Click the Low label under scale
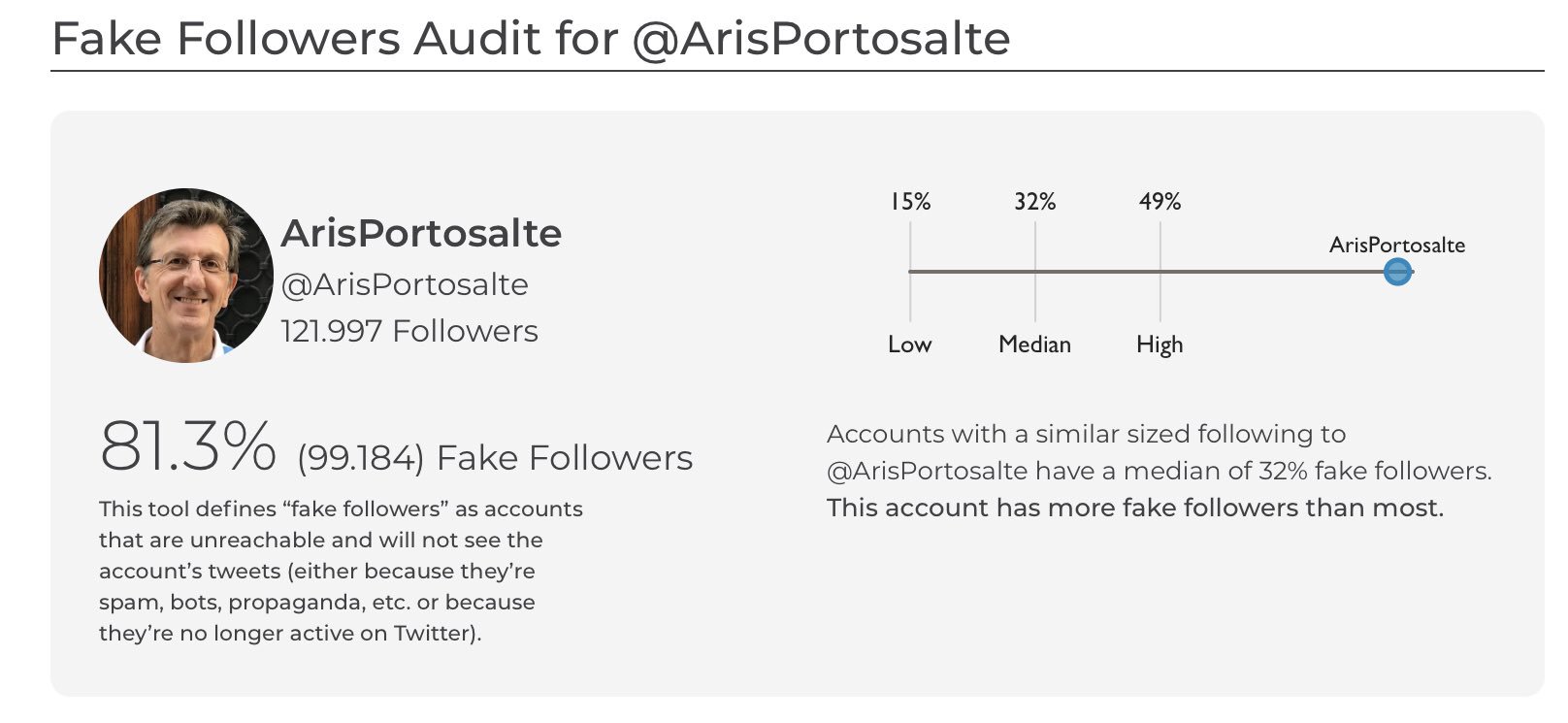The width and height of the screenshot is (1568, 723). (x=909, y=345)
